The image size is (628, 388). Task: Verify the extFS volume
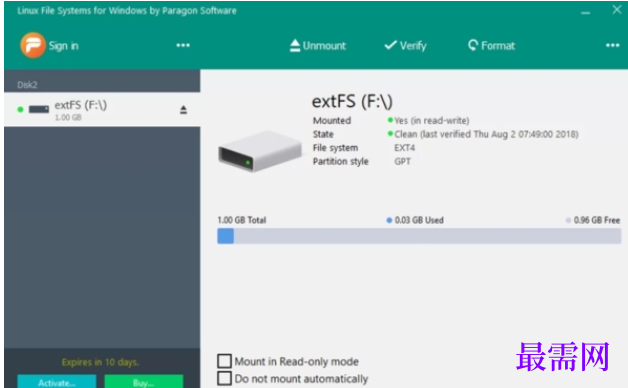point(405,46)
